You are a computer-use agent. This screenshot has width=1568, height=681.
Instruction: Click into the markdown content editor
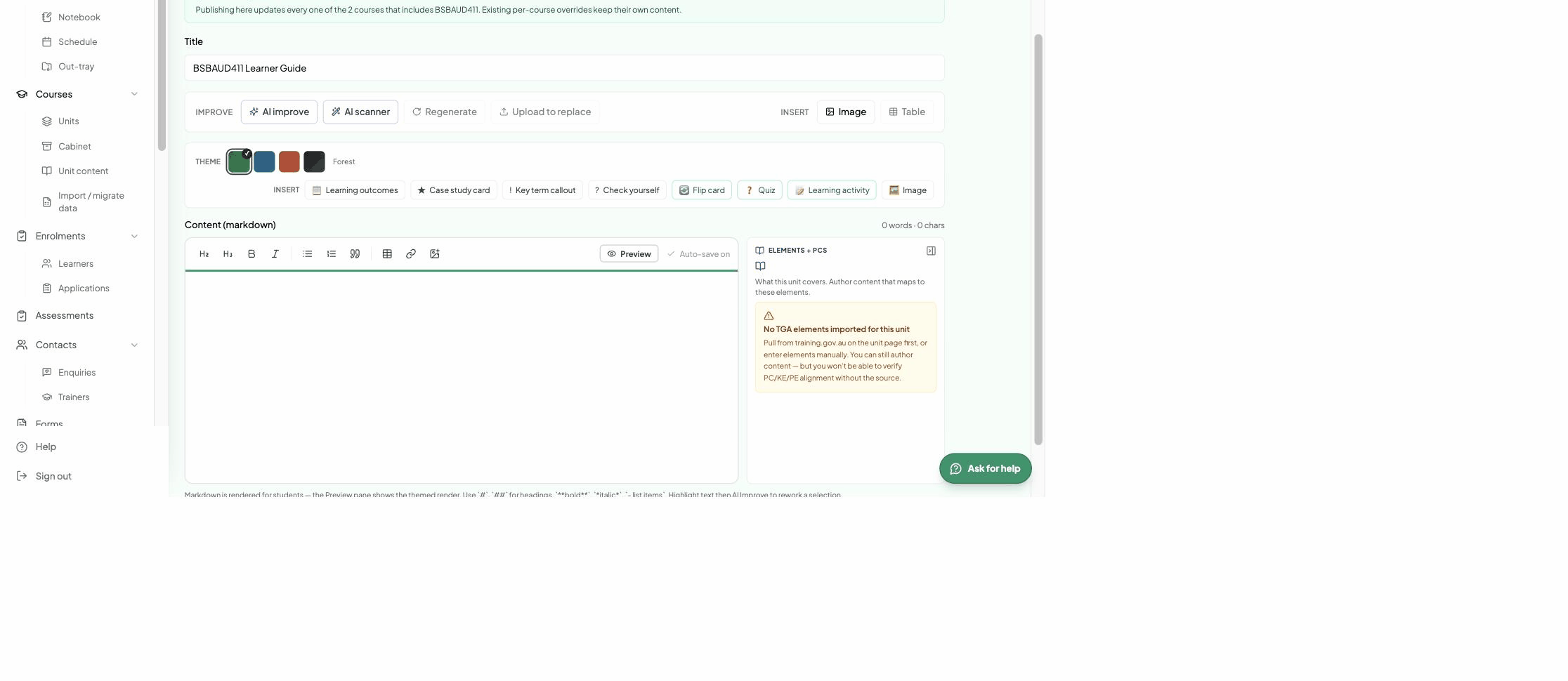pyautogui.click(x=462, y=376)
